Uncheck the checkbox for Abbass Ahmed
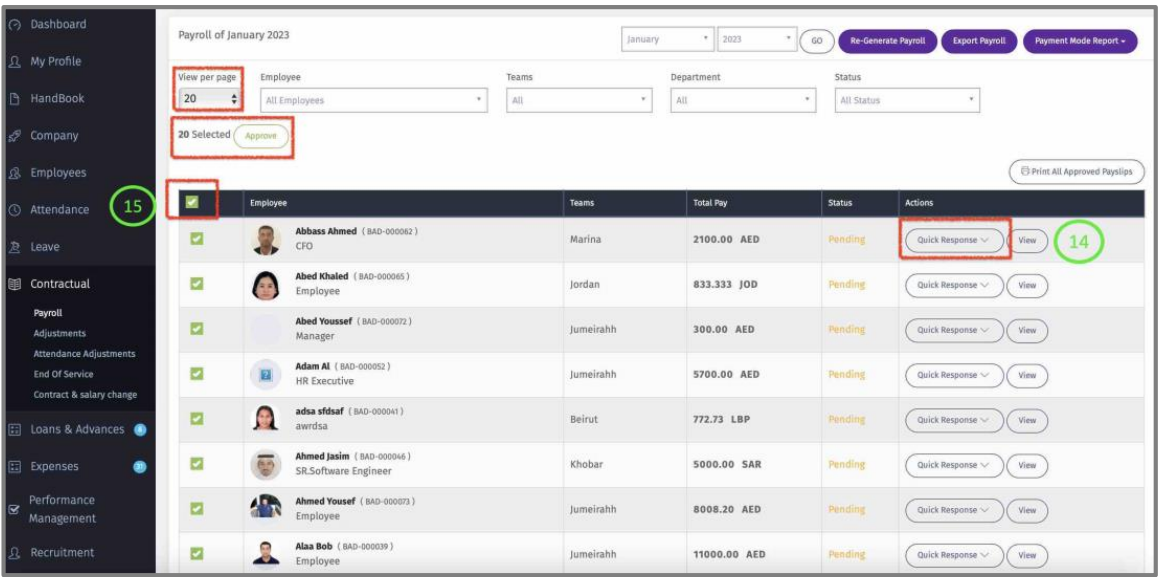This screenshot has height=577, width=1162. pyautogui.click(x=197, y=239)
